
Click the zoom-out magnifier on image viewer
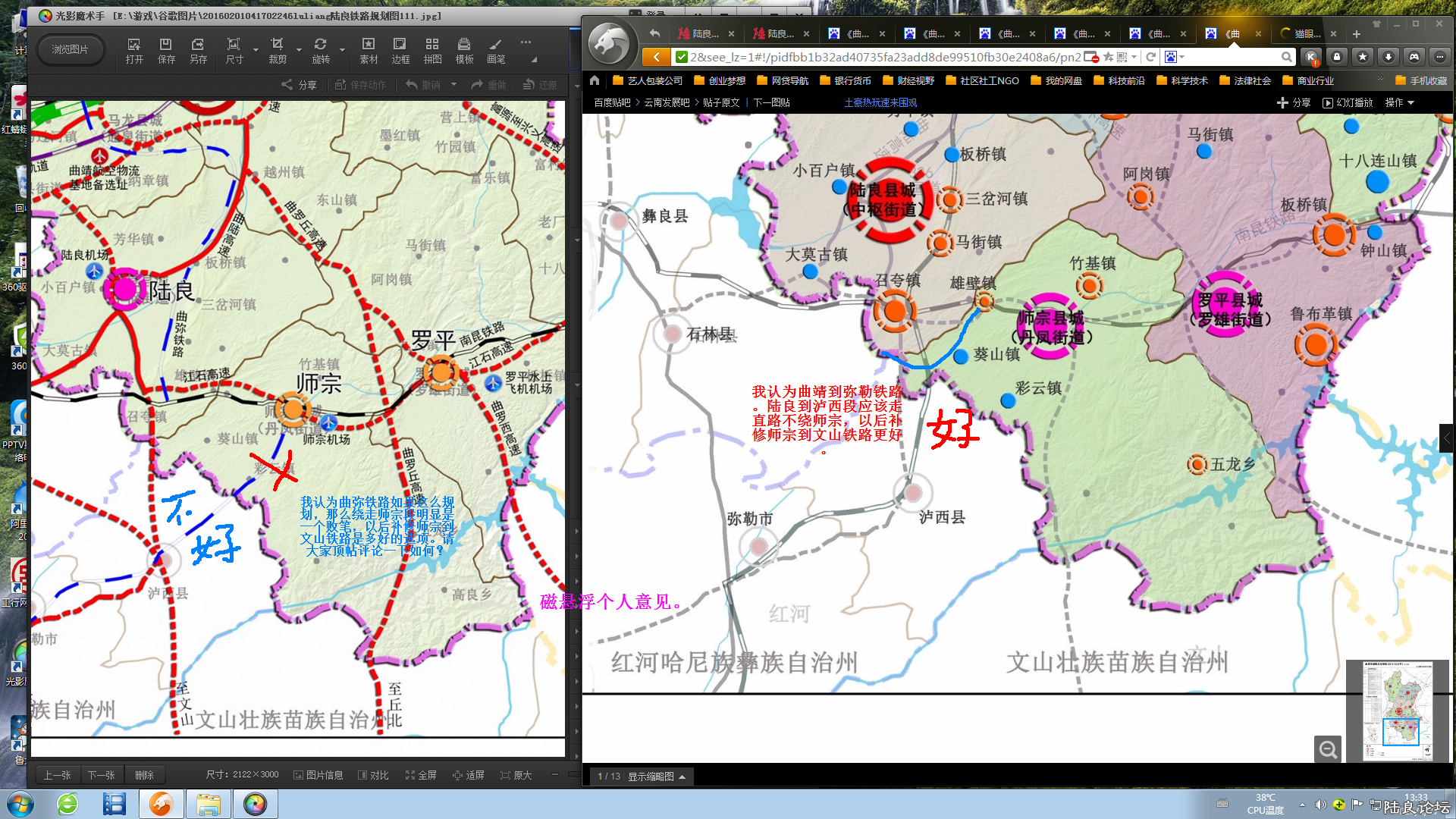click(1328, 749)
